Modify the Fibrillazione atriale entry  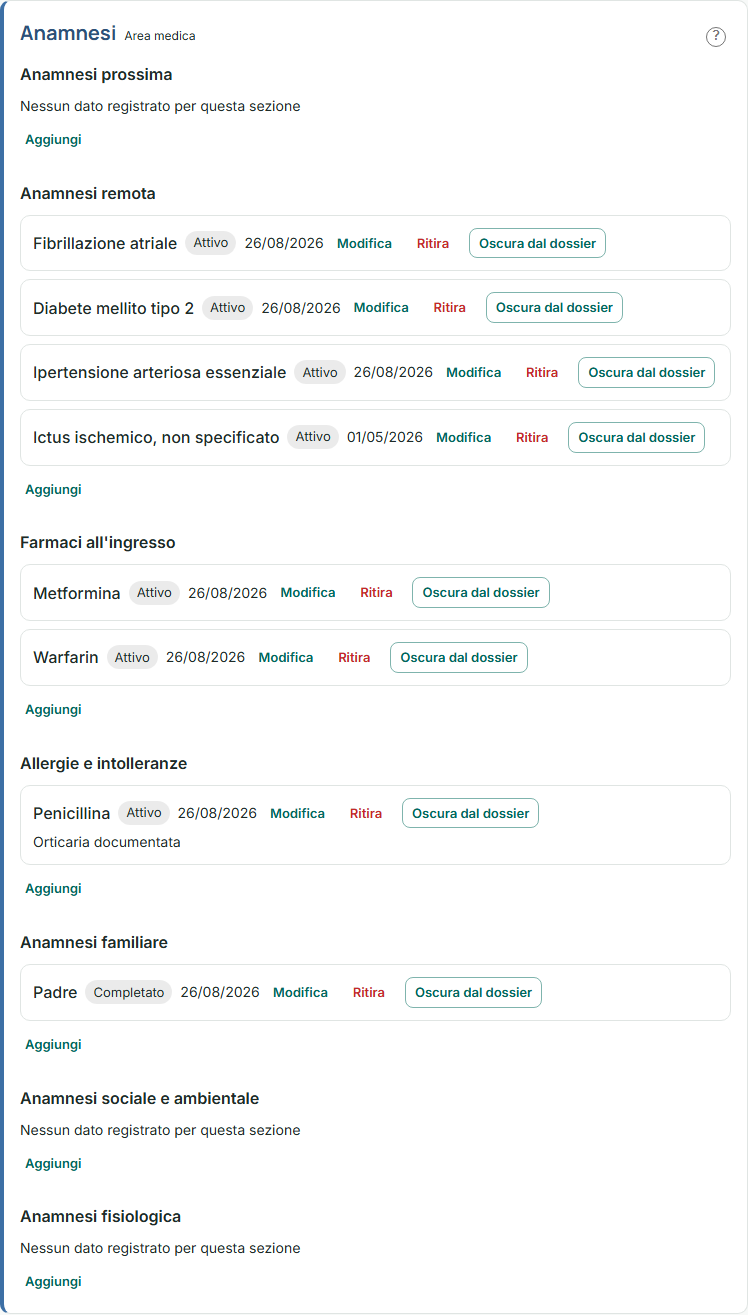coord(364,243)
